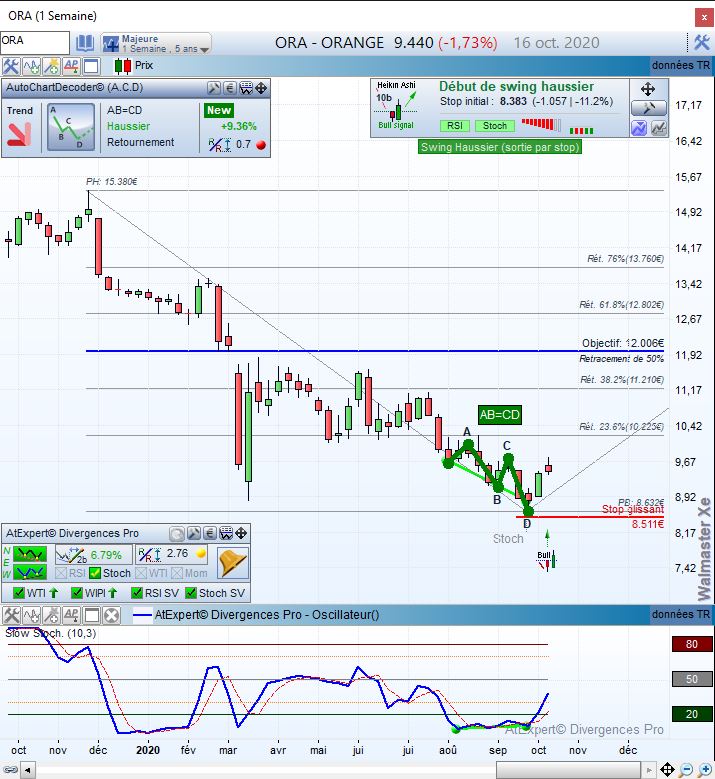Click the move handle of the swing haussier panel
The width and height of the screenshot is (715, 779).
[x=648, y=89]
